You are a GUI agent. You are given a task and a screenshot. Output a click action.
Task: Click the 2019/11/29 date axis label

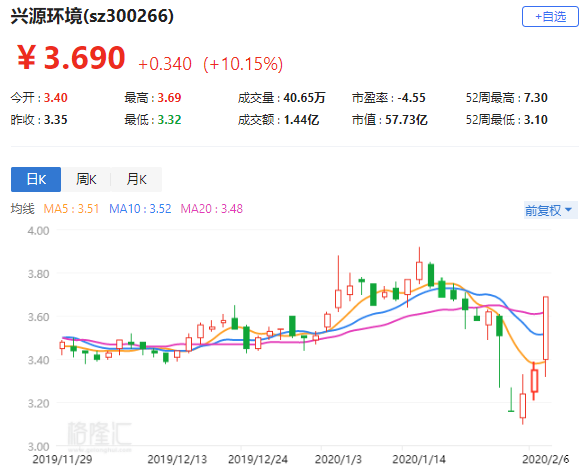(62, 459)
